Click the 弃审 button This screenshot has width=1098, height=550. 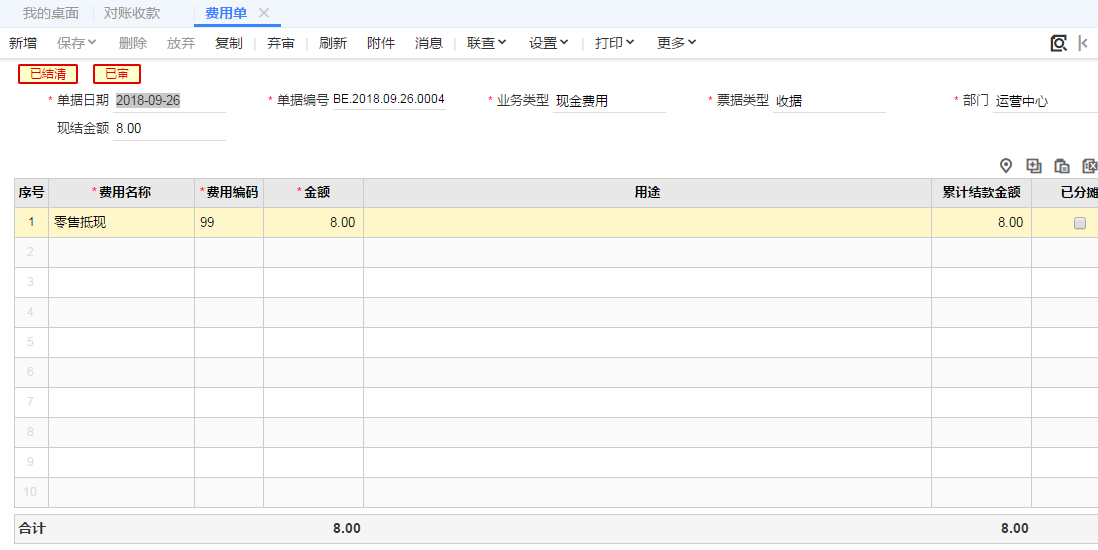281,43
